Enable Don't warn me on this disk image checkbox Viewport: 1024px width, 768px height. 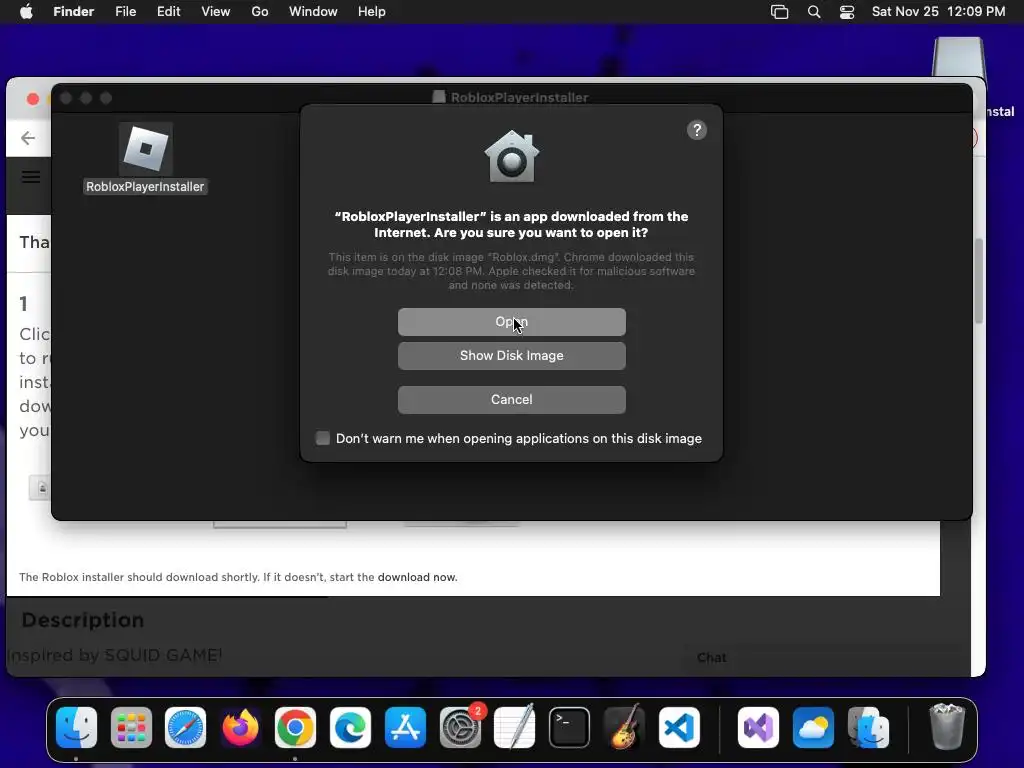[x=323, y=438]
